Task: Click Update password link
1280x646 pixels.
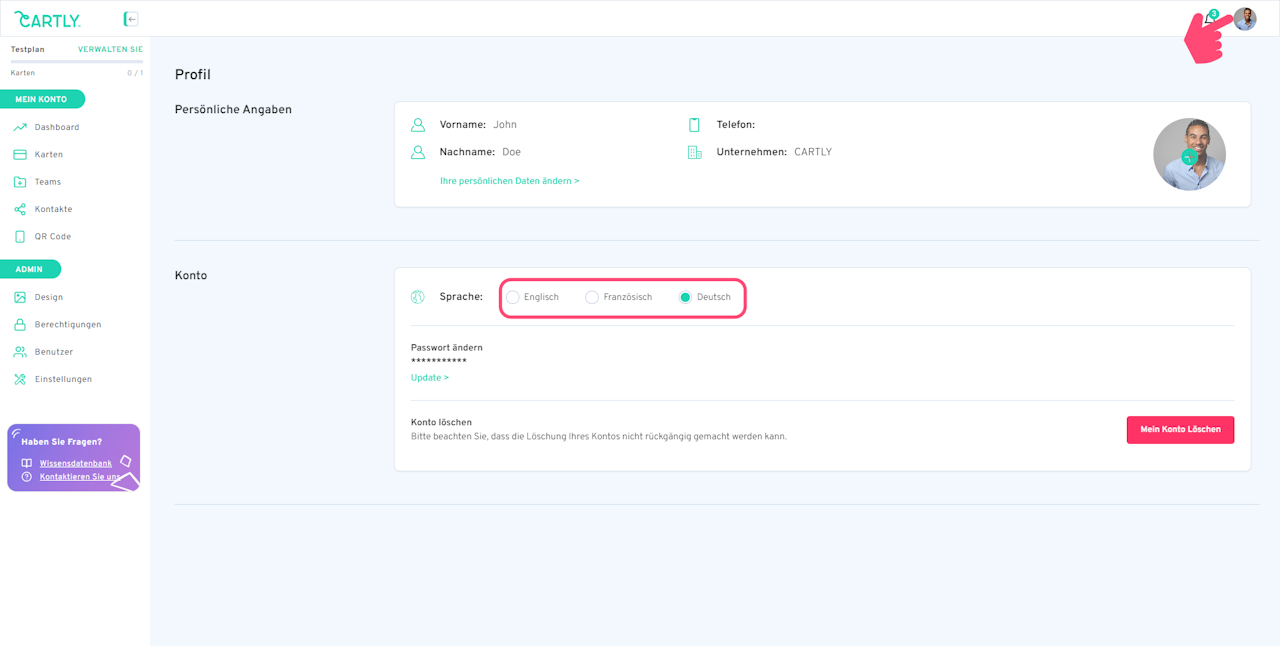Action: (430, 378)
